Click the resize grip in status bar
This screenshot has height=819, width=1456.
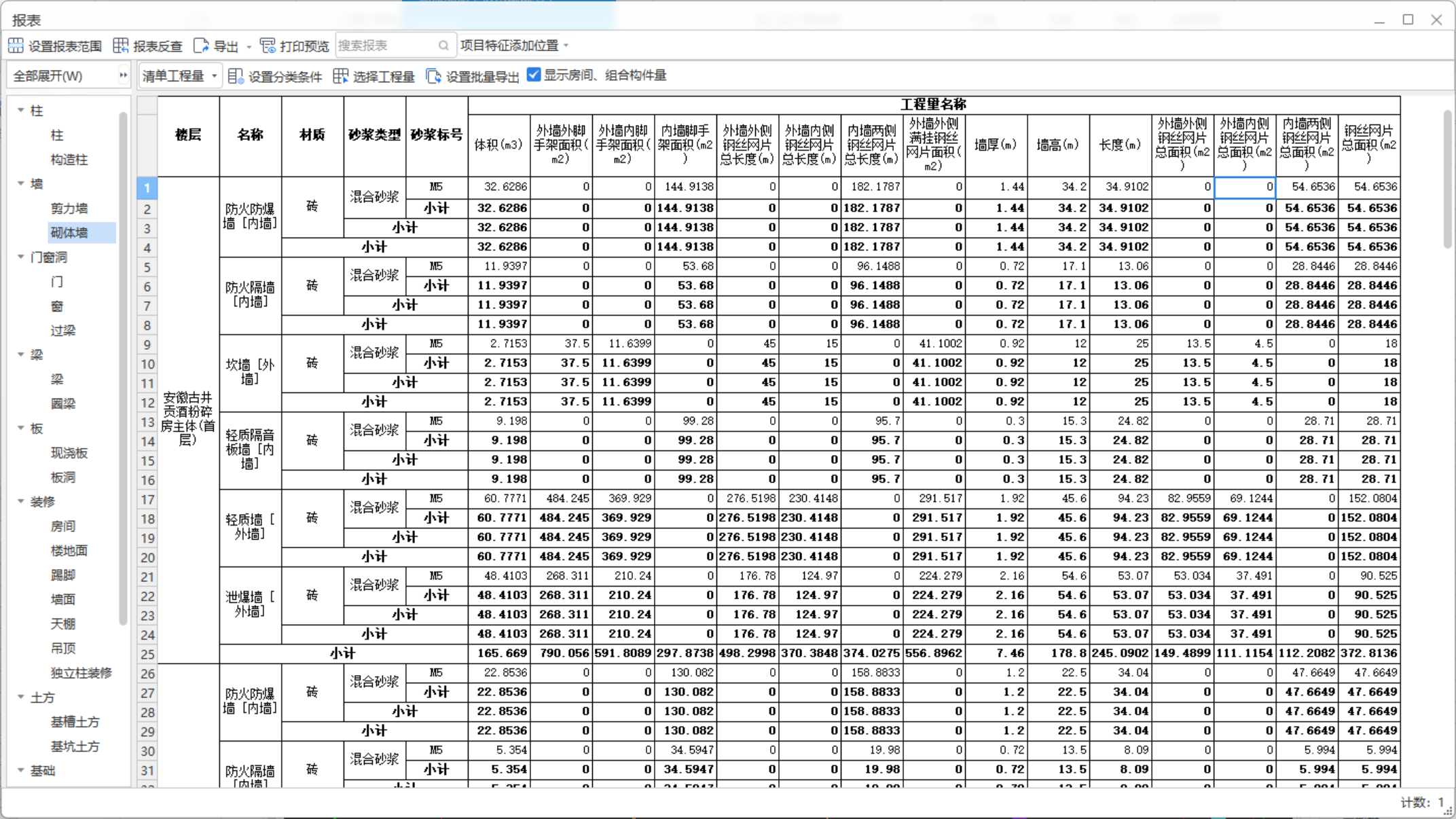coord(1447,810)
